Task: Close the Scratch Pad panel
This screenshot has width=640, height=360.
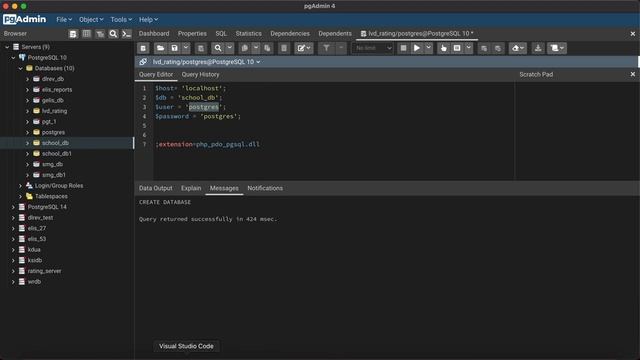Action: [633, 74]
